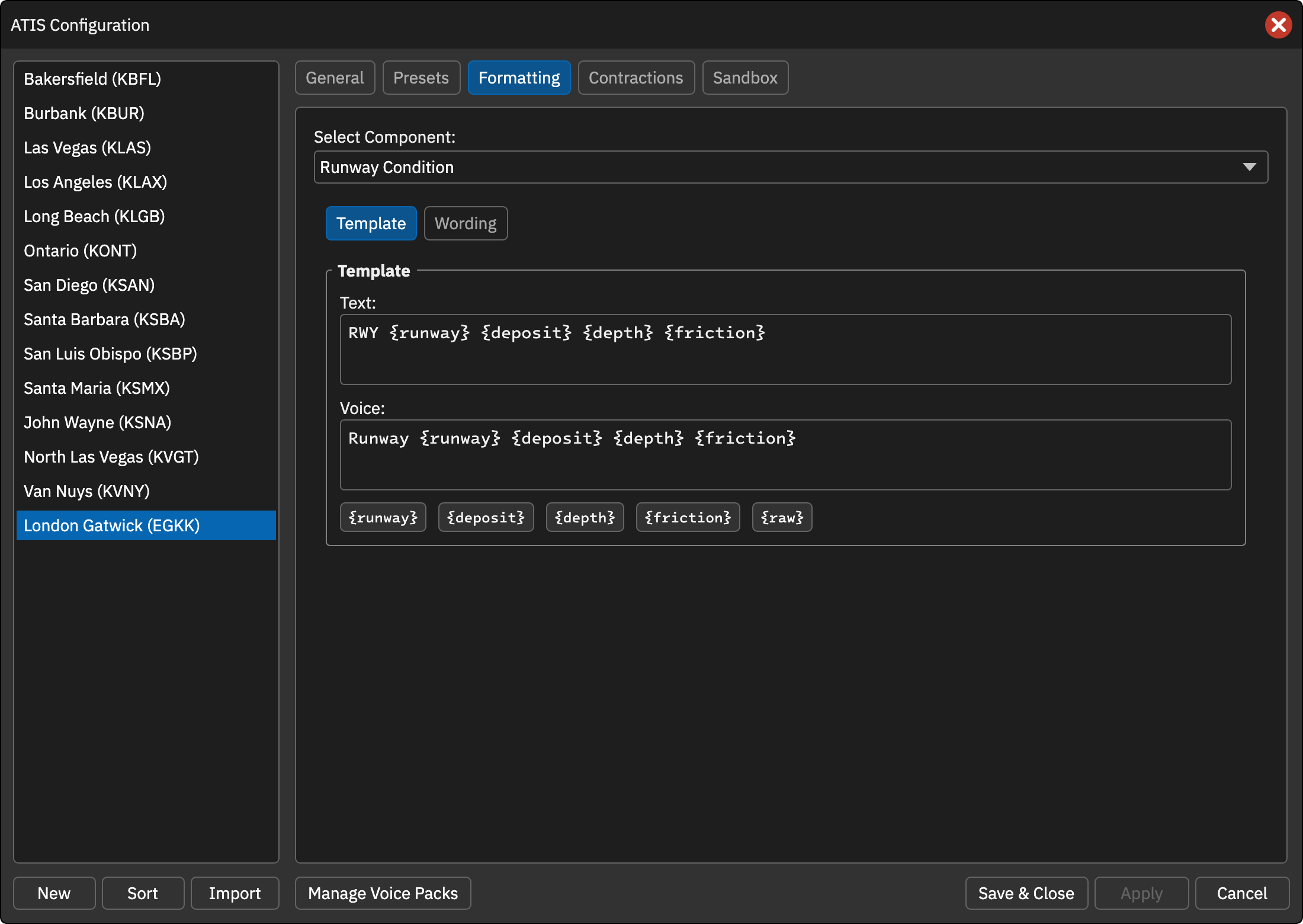The width and height of the screenshot is (1303, 924).
Task: Open Manage Voice Packs
Action: (383, 893)
